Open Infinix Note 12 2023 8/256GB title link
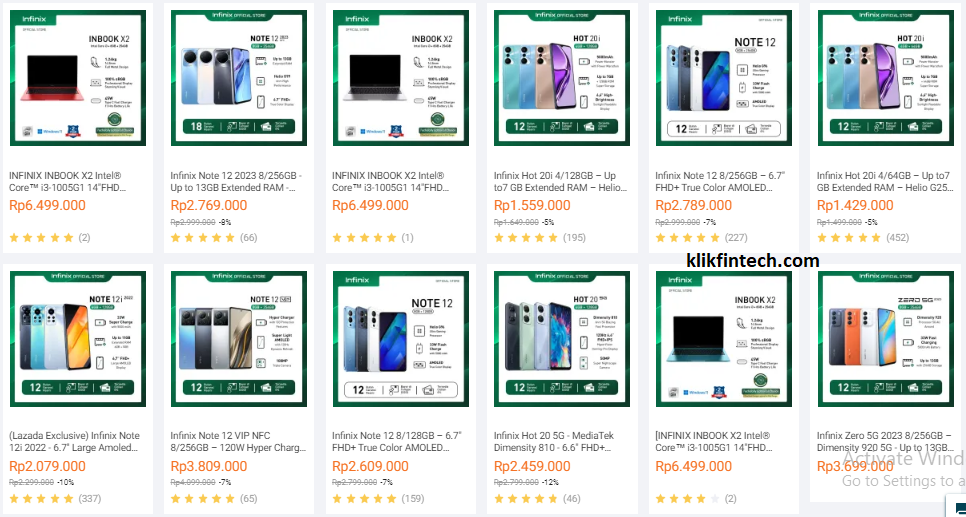This screenshot has height=517, width=966. [237, 181]
